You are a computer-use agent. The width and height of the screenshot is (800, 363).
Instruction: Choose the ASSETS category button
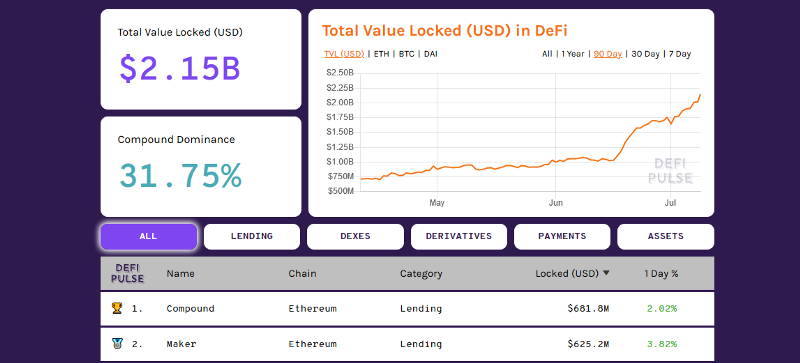[665, 236]
